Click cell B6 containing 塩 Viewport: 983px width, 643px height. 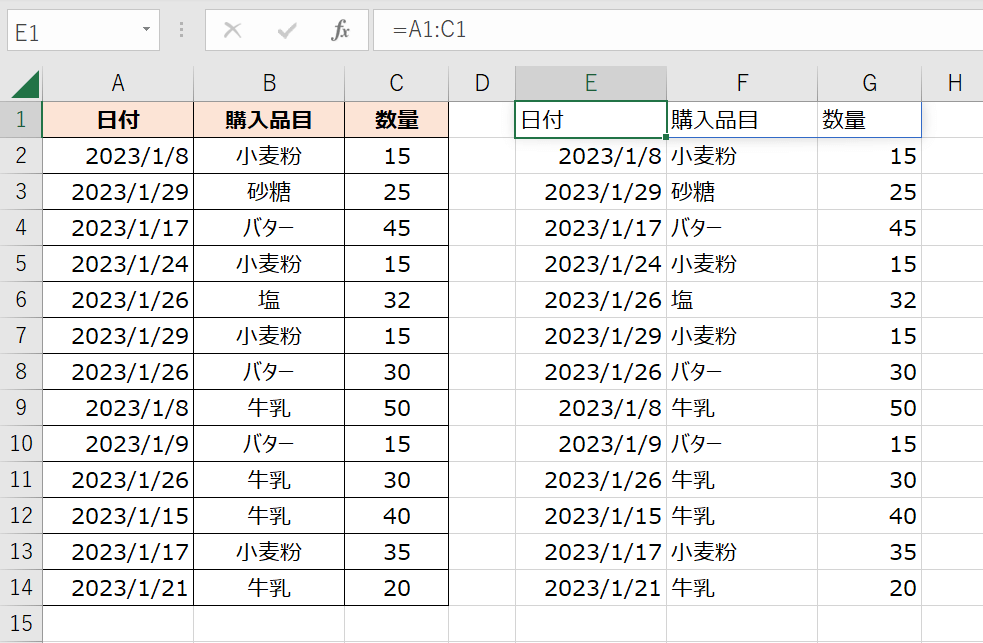[x=269, y=300]
